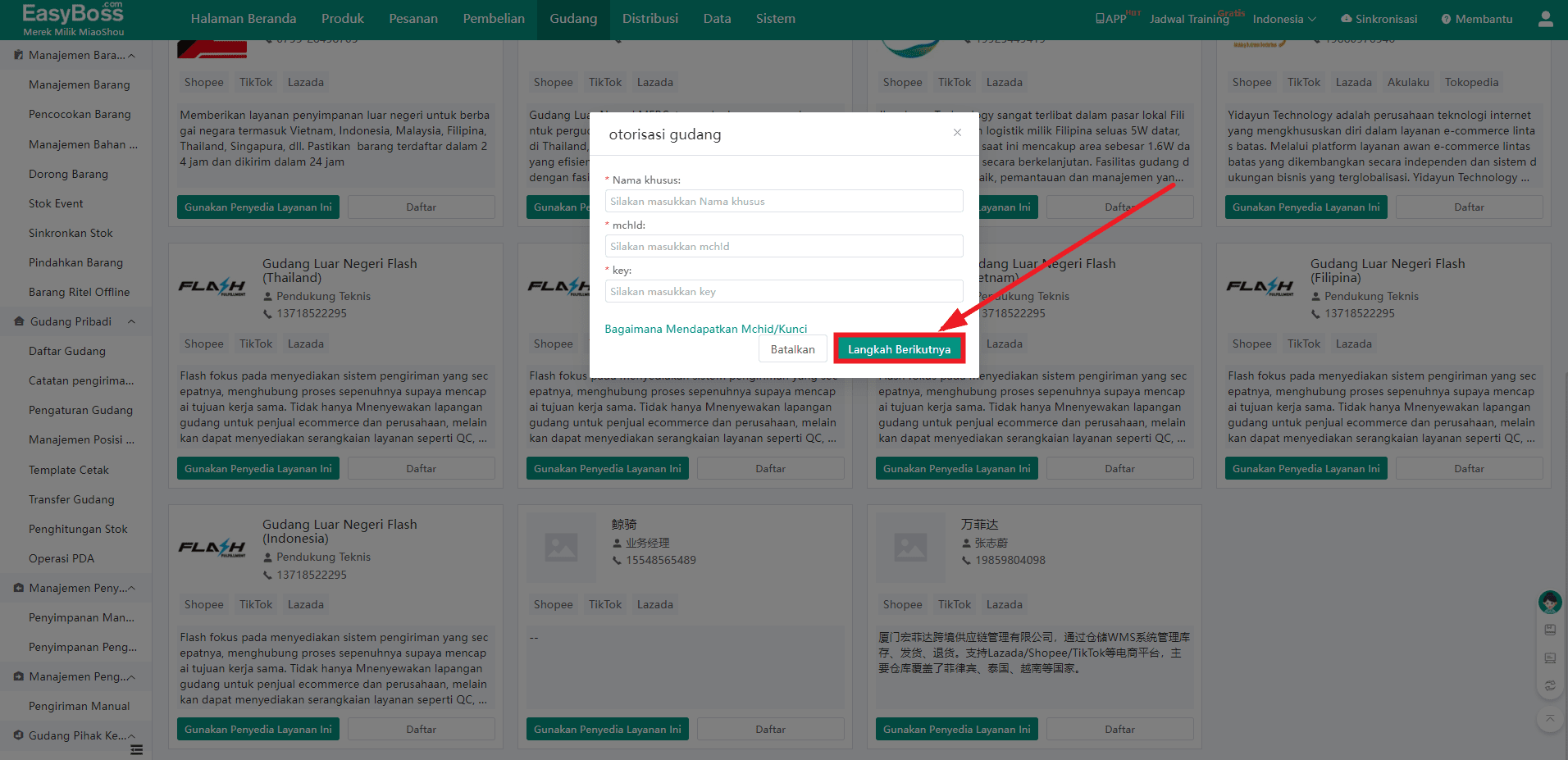Click Daftar for 万菲达 warehouse

[x=1120, y=729]
